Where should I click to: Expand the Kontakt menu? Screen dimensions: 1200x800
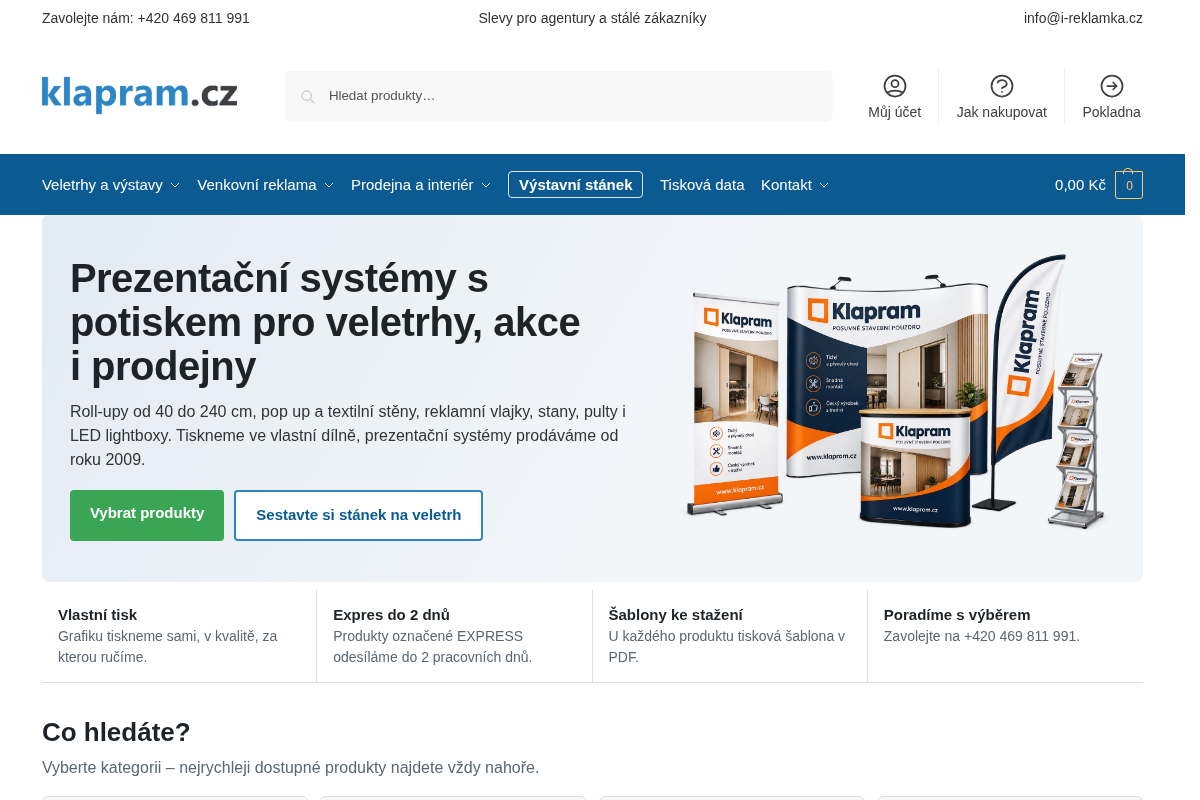pyautogui.click(x=795, y=185)
